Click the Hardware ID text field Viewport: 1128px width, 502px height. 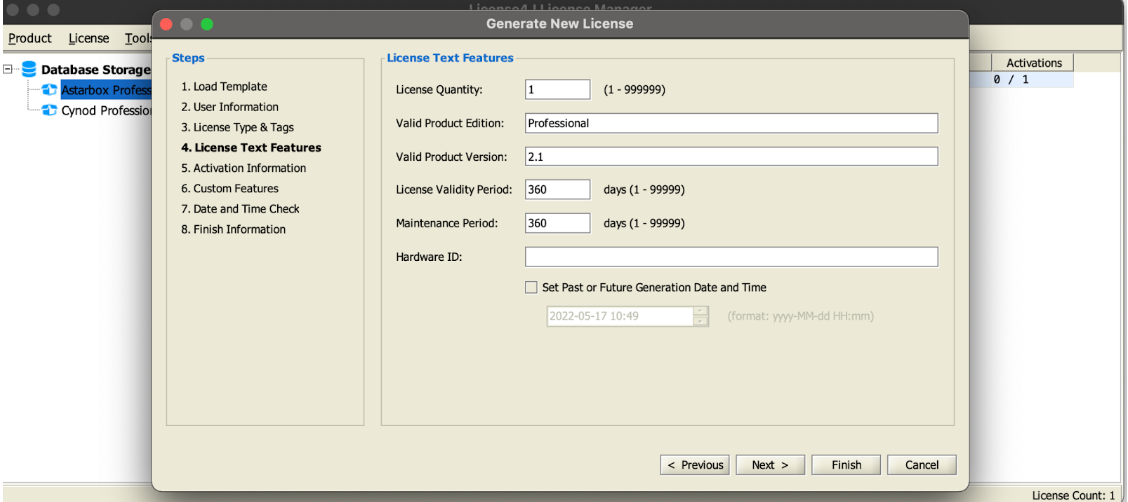[x=731, y=256]
